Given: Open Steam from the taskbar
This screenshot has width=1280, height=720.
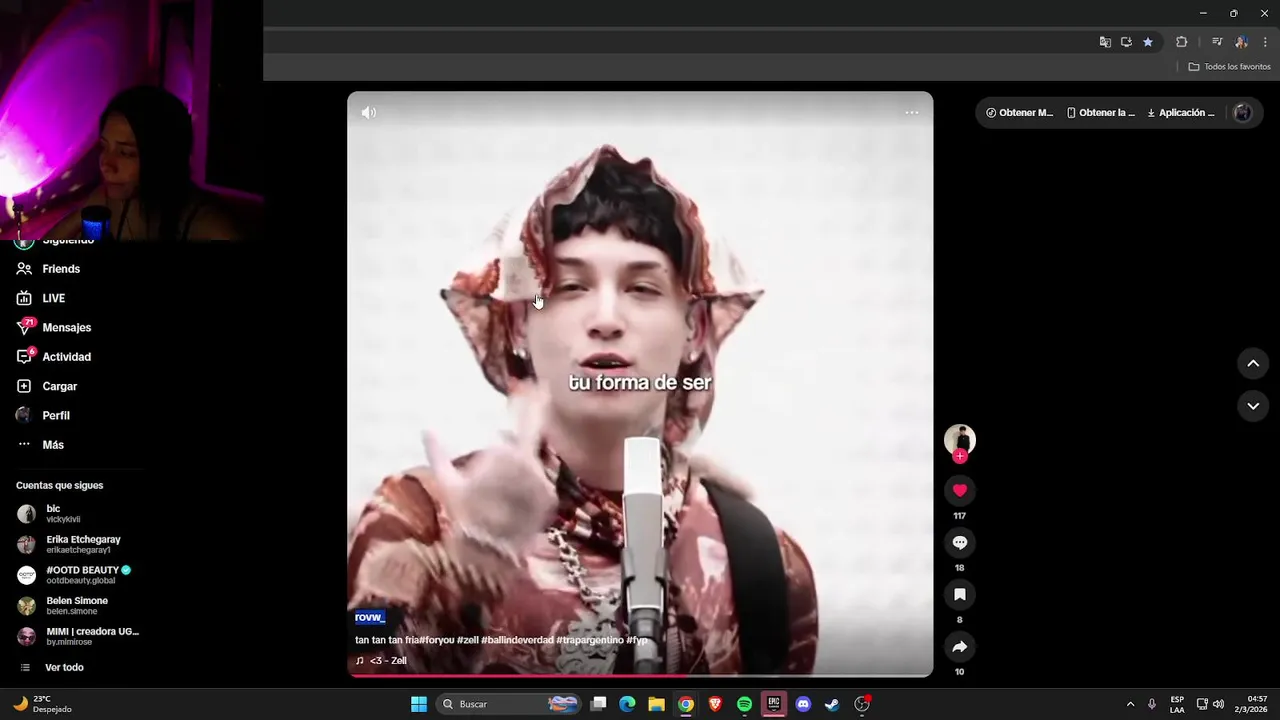Looking at the screenshot, I should coord(832,704).
